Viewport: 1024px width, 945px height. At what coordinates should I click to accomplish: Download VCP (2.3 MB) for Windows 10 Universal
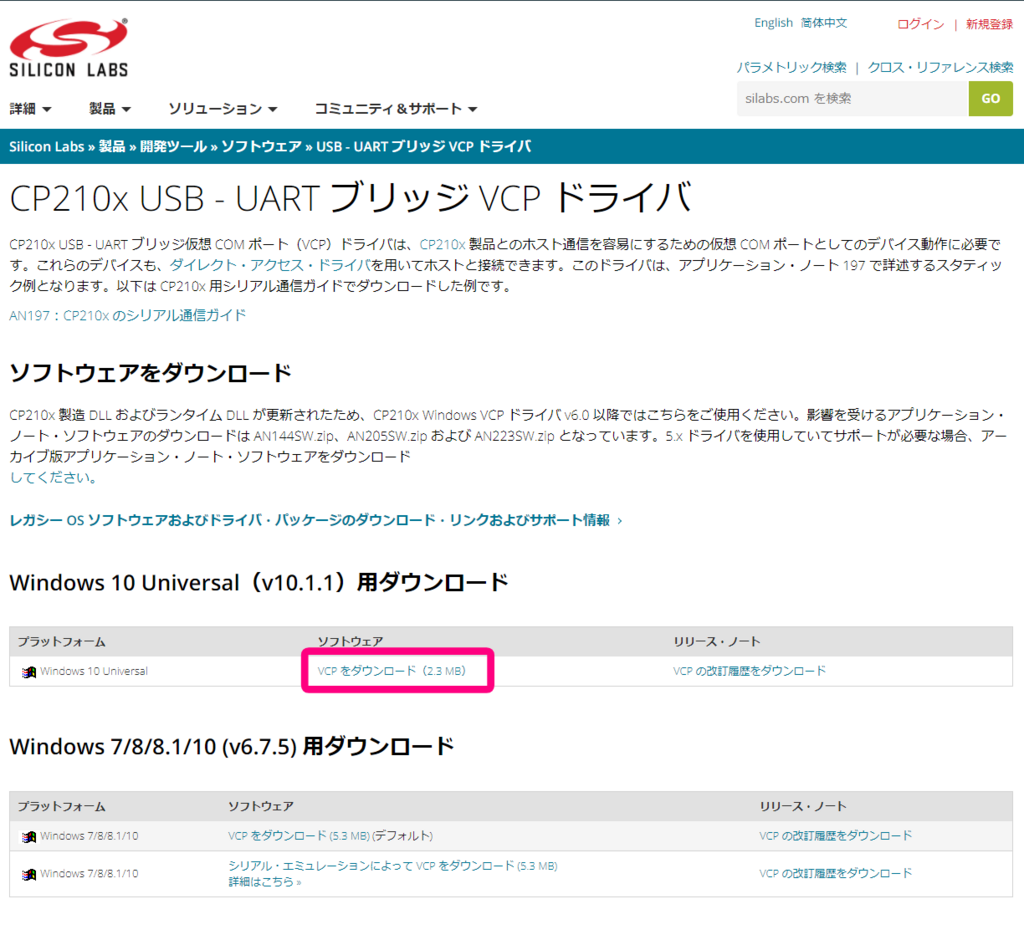[392, 671]
